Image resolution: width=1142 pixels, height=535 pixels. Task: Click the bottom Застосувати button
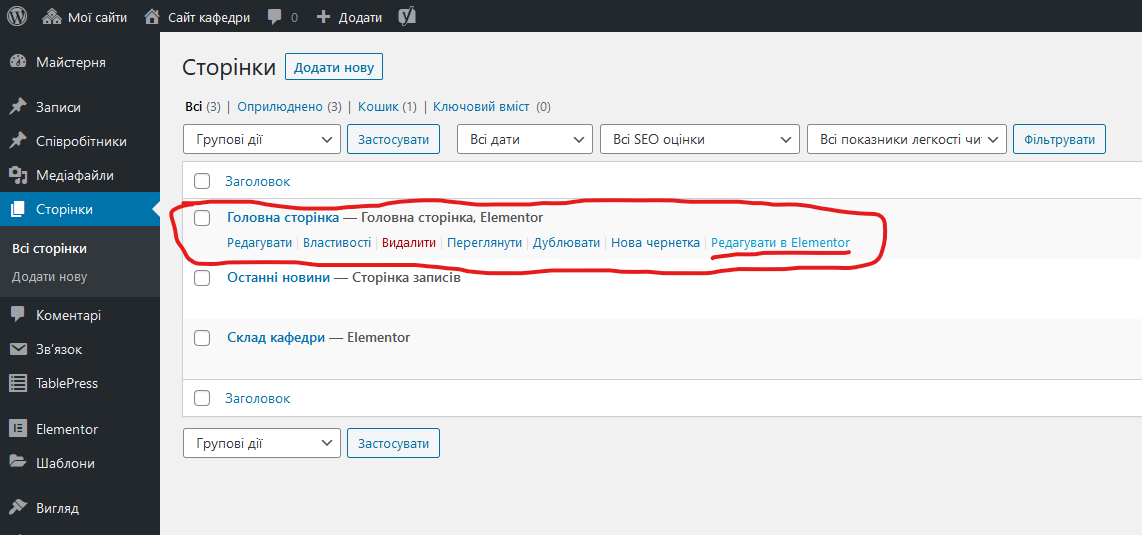click(x=393, y=443)
